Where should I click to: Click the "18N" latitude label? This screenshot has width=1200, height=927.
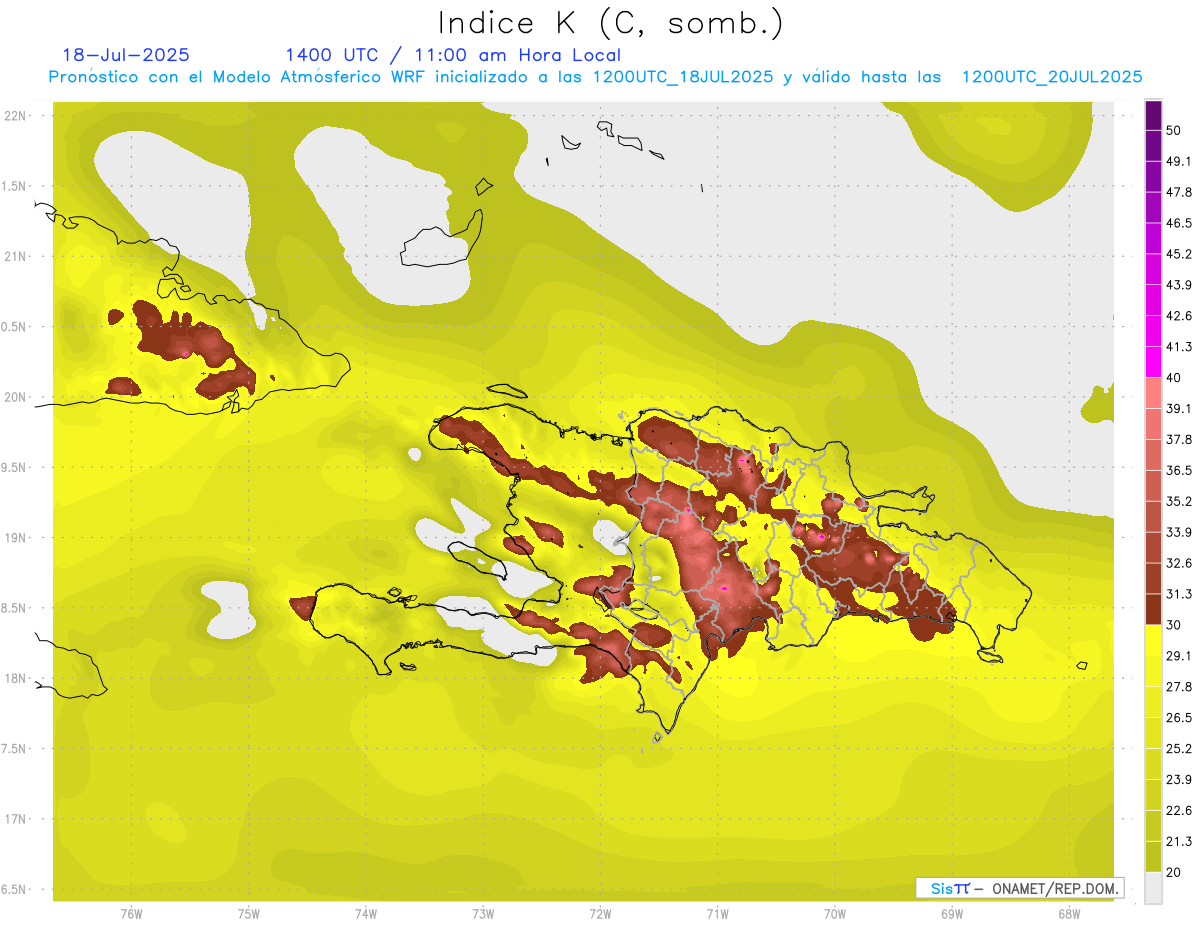15,679
